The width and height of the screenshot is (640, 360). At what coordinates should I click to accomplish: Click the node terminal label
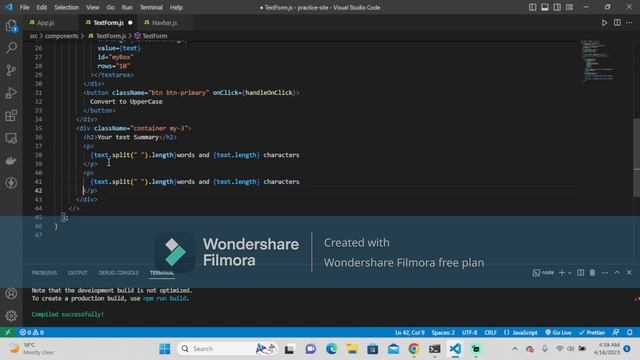coord(543,273)
